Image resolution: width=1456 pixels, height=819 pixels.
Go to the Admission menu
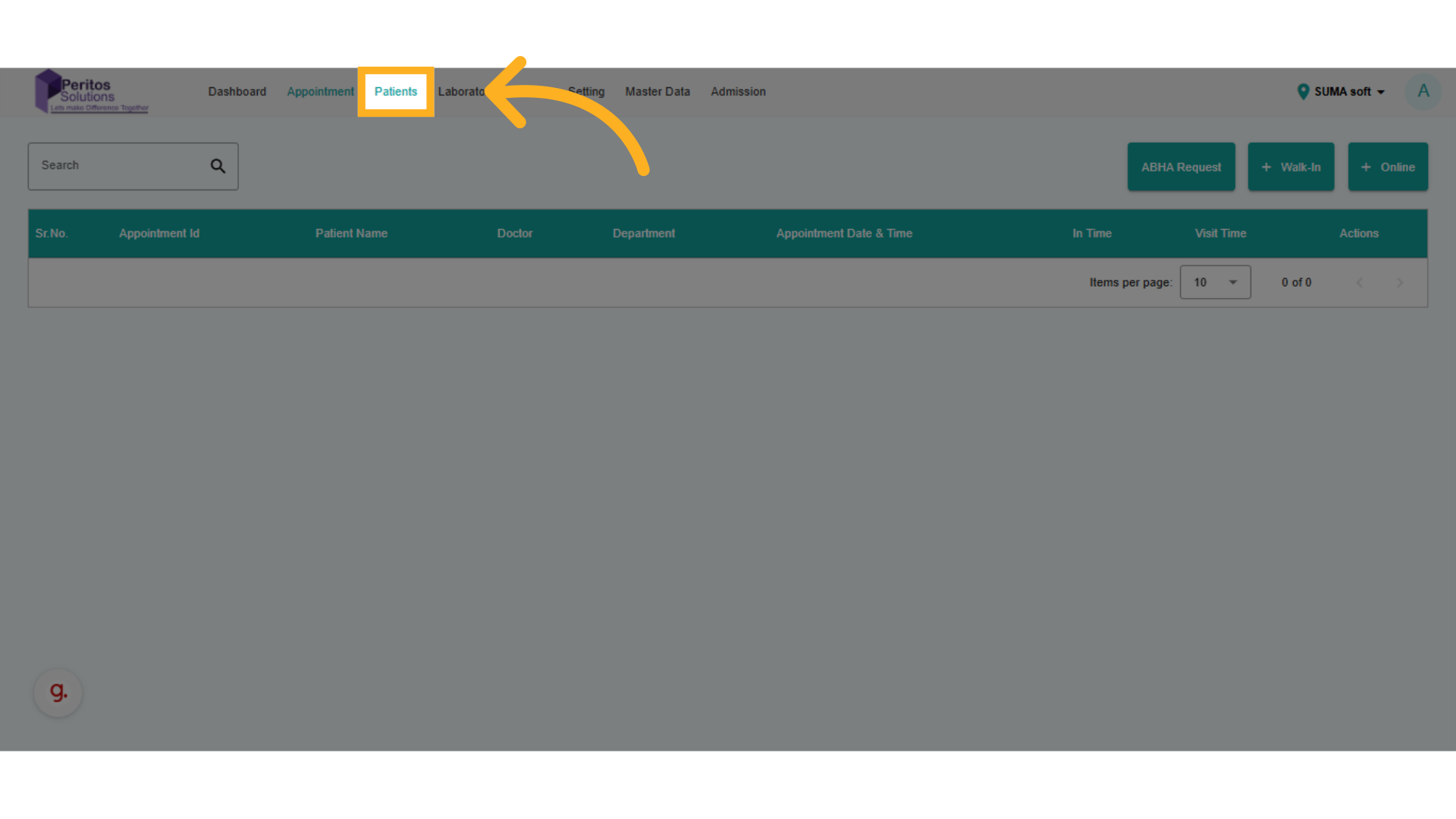[738, 92]
